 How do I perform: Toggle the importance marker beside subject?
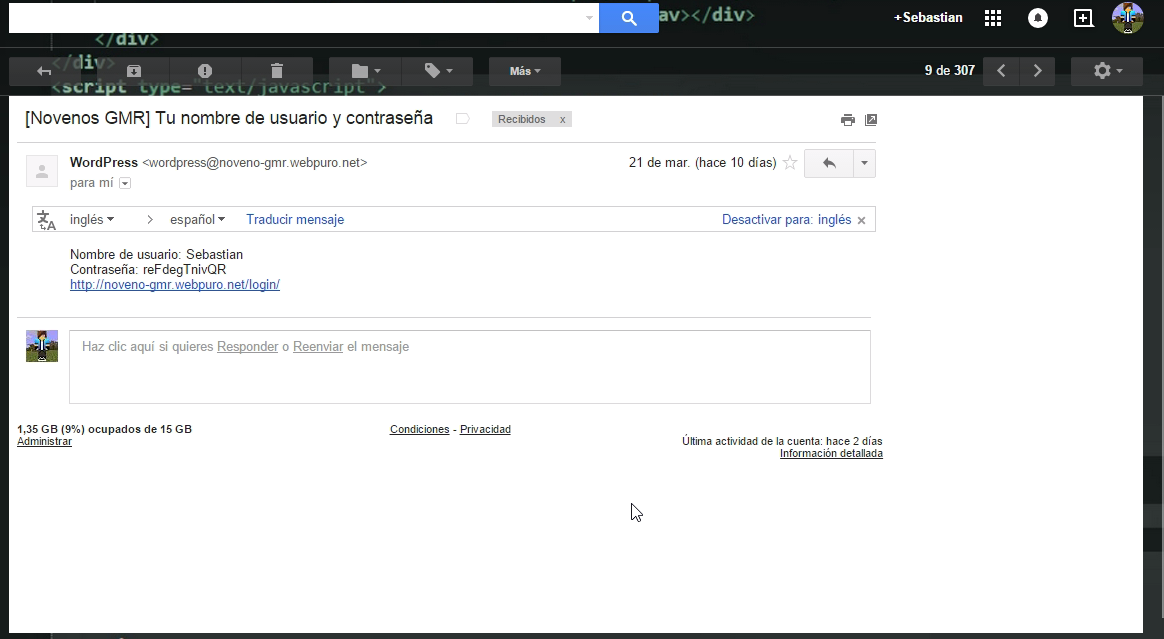(462, 119)
